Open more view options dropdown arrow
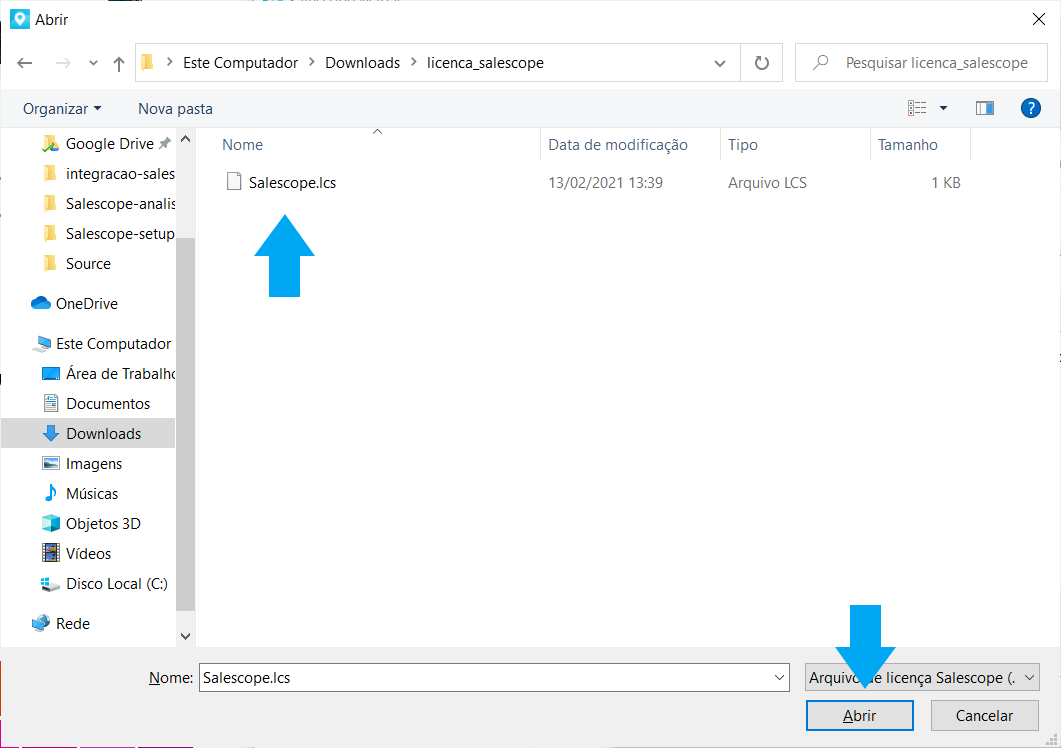 coord(943,108)
